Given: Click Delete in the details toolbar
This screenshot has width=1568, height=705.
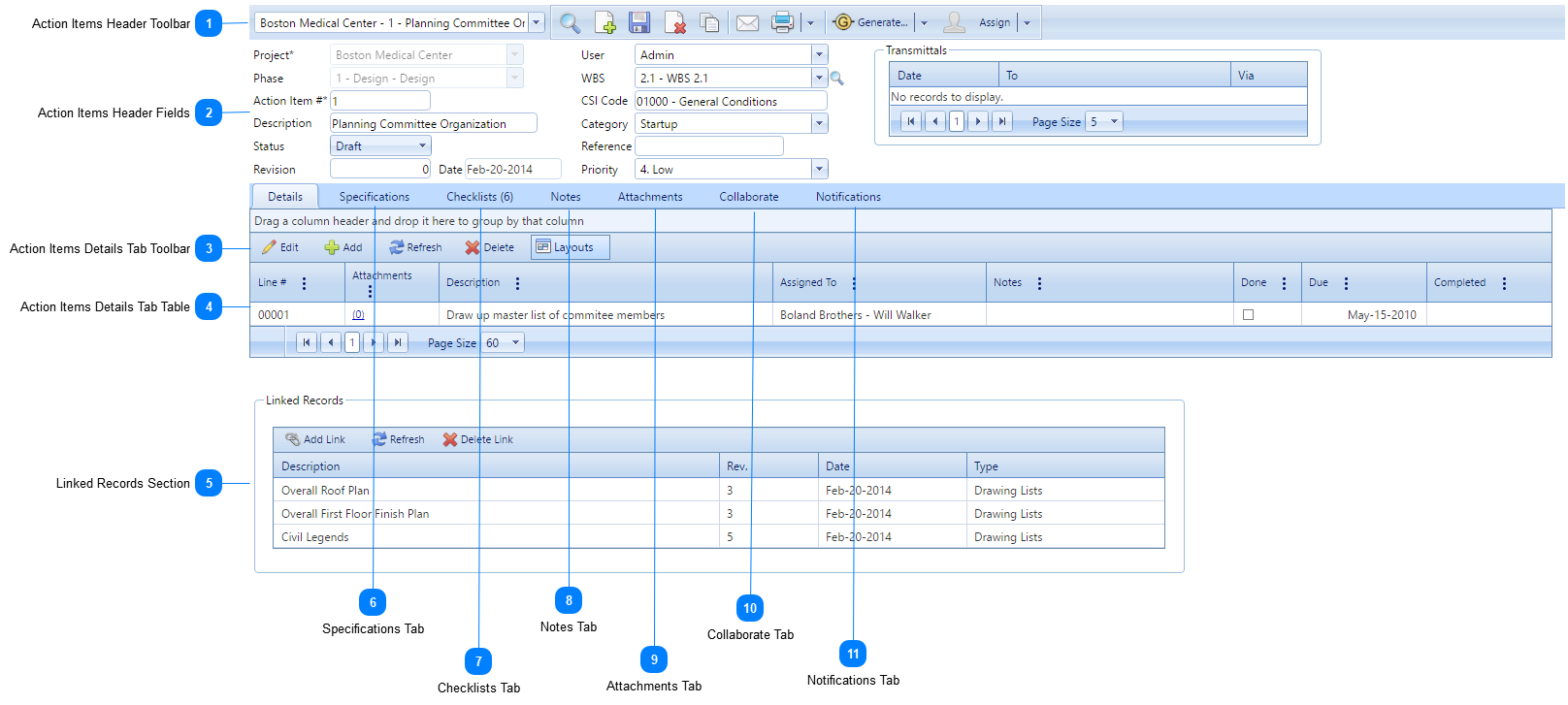Looking at the screenshot, I should pyautogui.click(x=490, y=247).
